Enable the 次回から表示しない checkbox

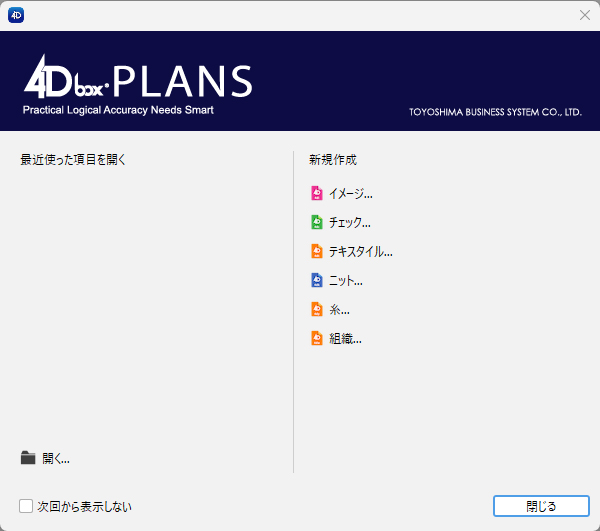click(x=26, y=506)
